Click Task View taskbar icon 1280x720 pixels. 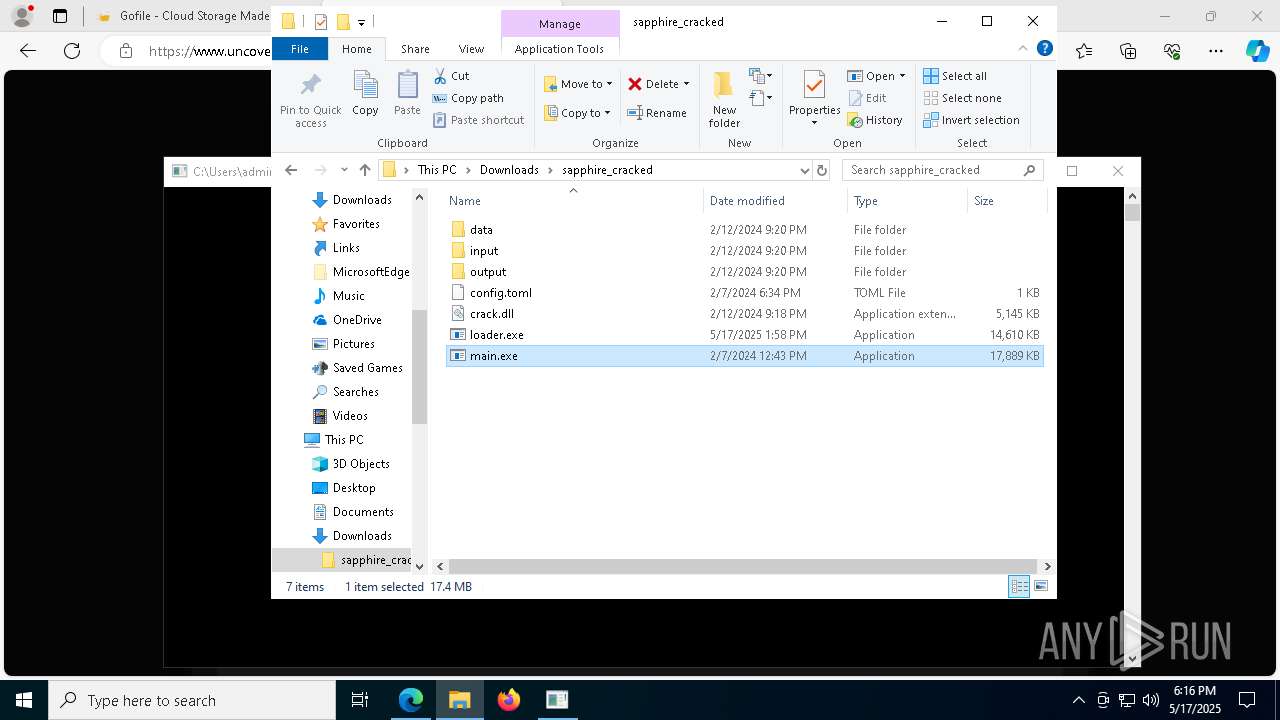360,700
